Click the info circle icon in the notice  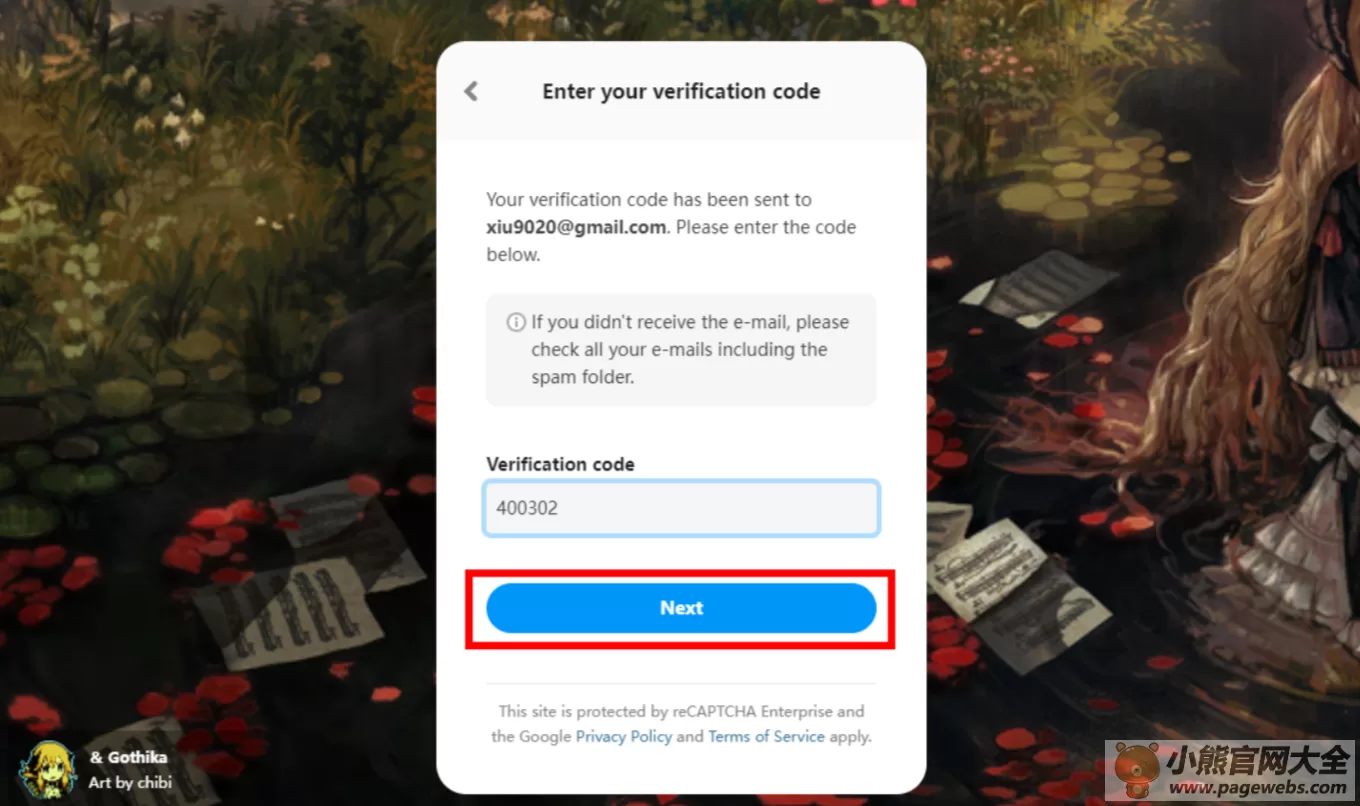[x=516, y=322]
